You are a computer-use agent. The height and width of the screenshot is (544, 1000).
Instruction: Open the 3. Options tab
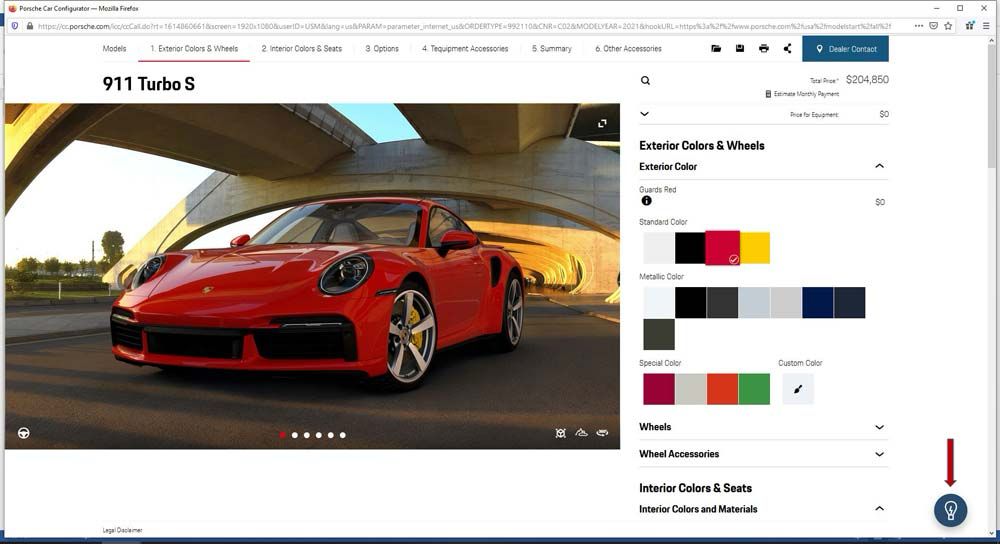(382, 48)
